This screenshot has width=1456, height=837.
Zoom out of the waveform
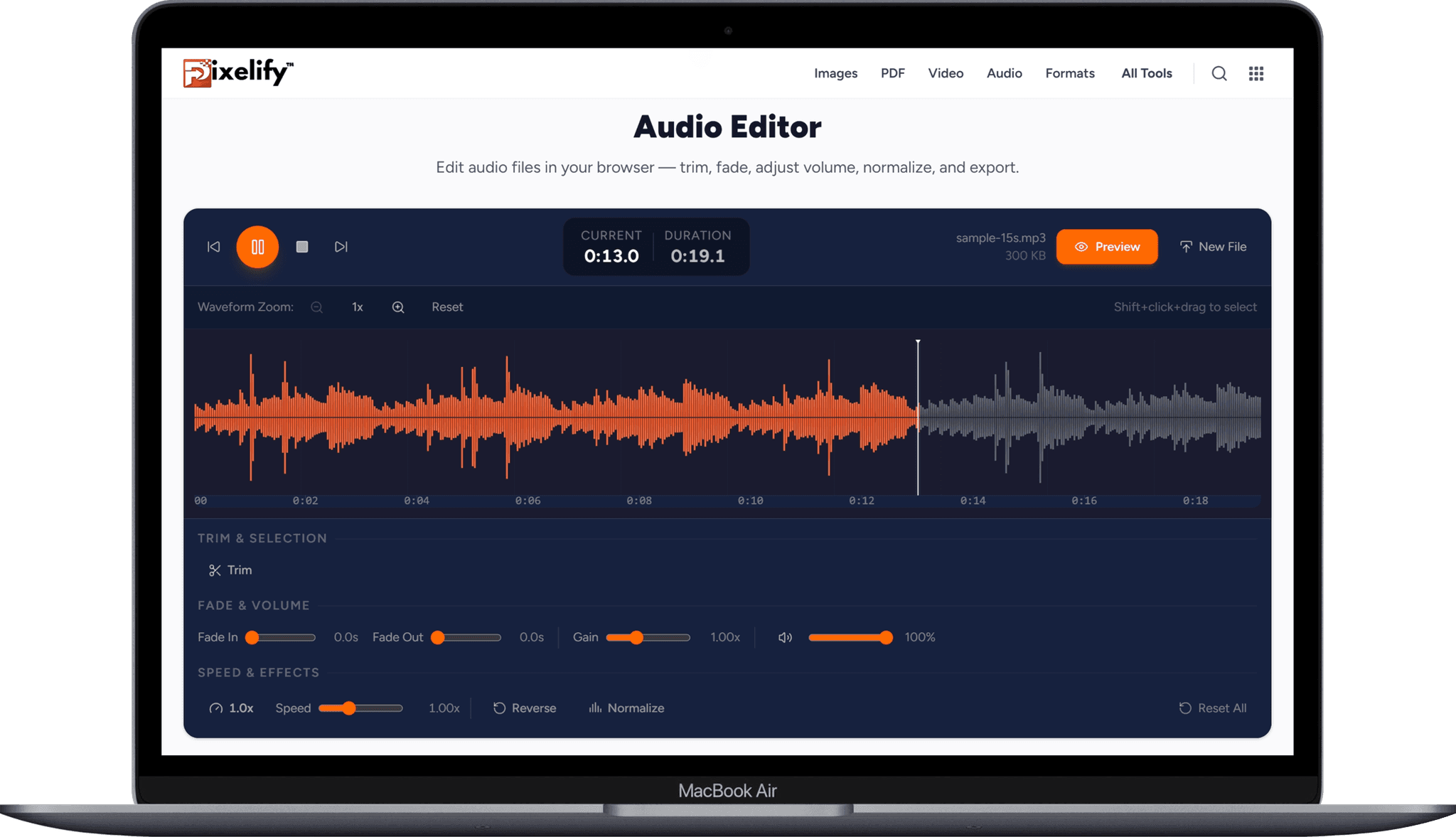(316, 306)
